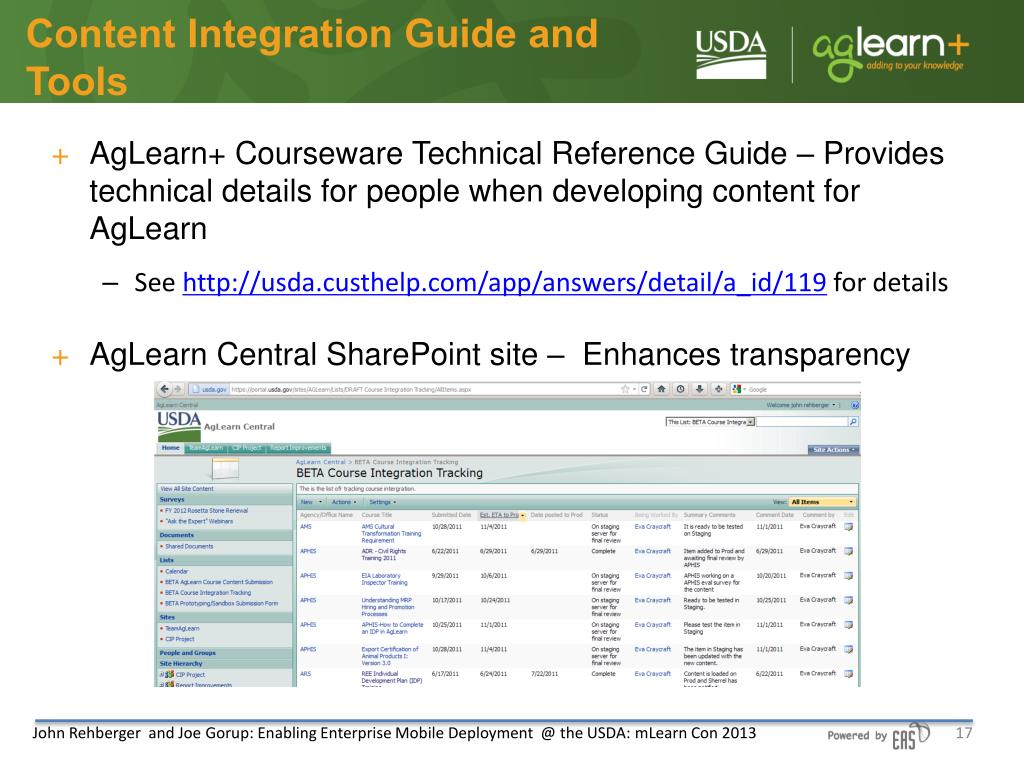Viewport: 1024px width, 768px height.
Task: Click the list icon above View All Site Content
Action: pyautogui.click(x=225, y=469)
